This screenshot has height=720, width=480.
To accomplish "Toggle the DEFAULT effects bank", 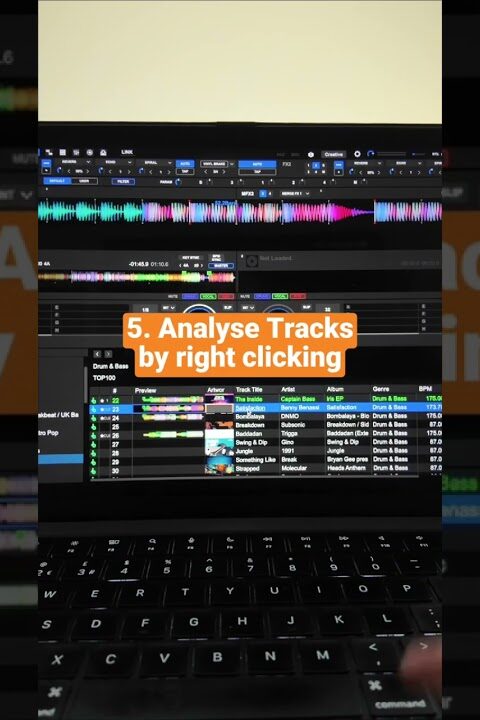I will tap(57, 181).
